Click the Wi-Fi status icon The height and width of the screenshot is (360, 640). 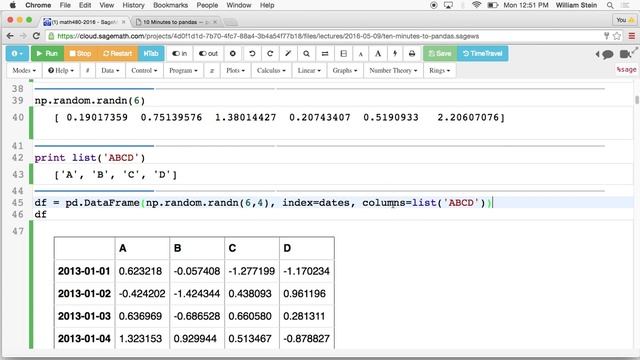(476, 5)
